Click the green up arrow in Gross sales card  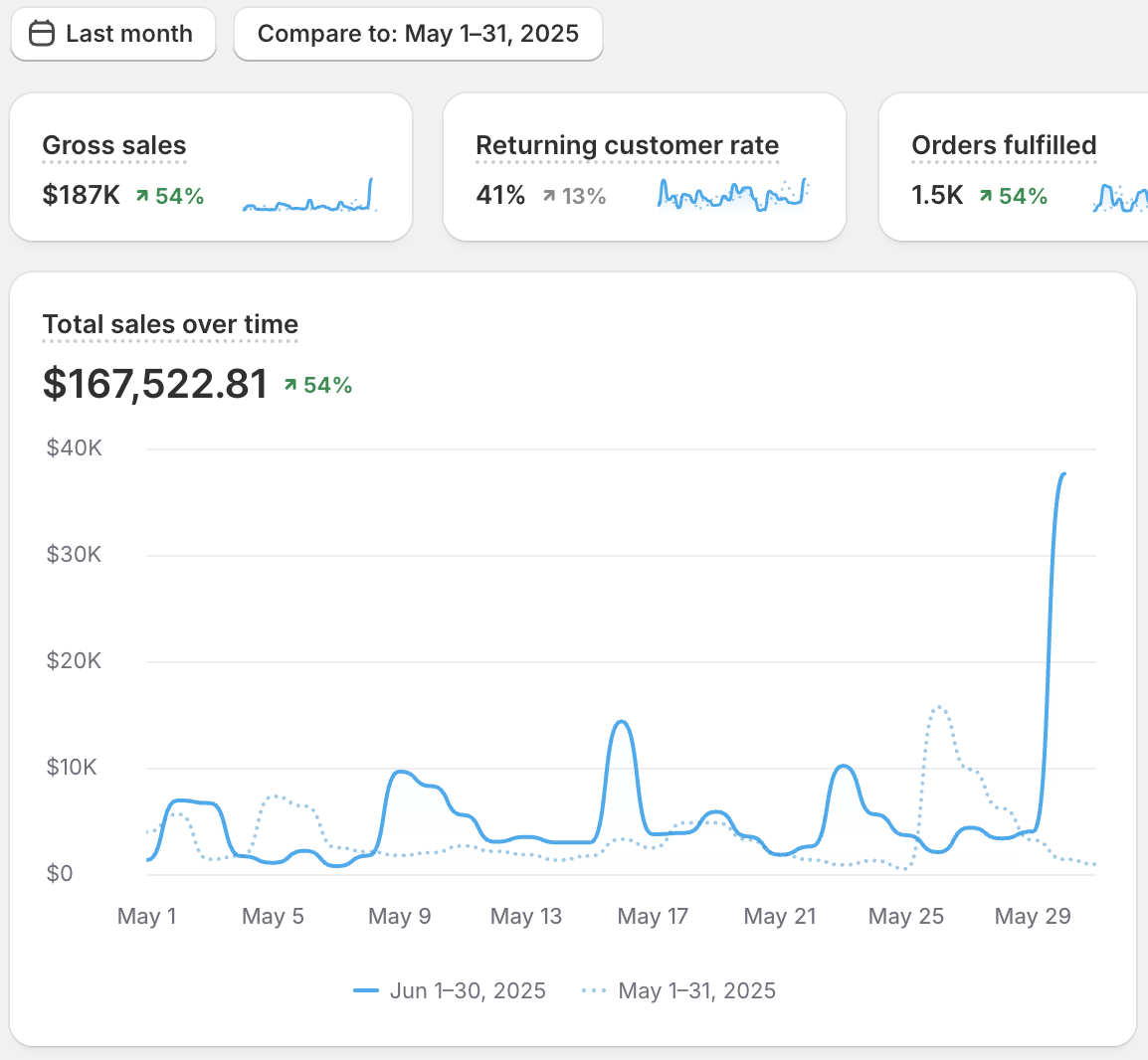(x=142, y=196)
